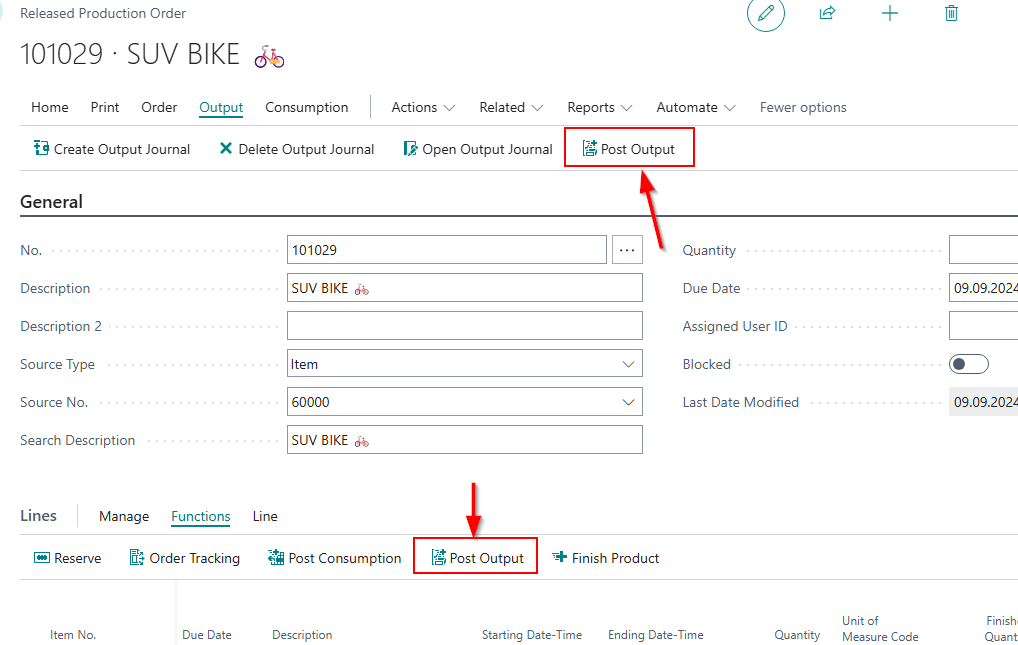Click the pencil edit icon
Viewport: 1018px width, 645px height.
point(766,14)
